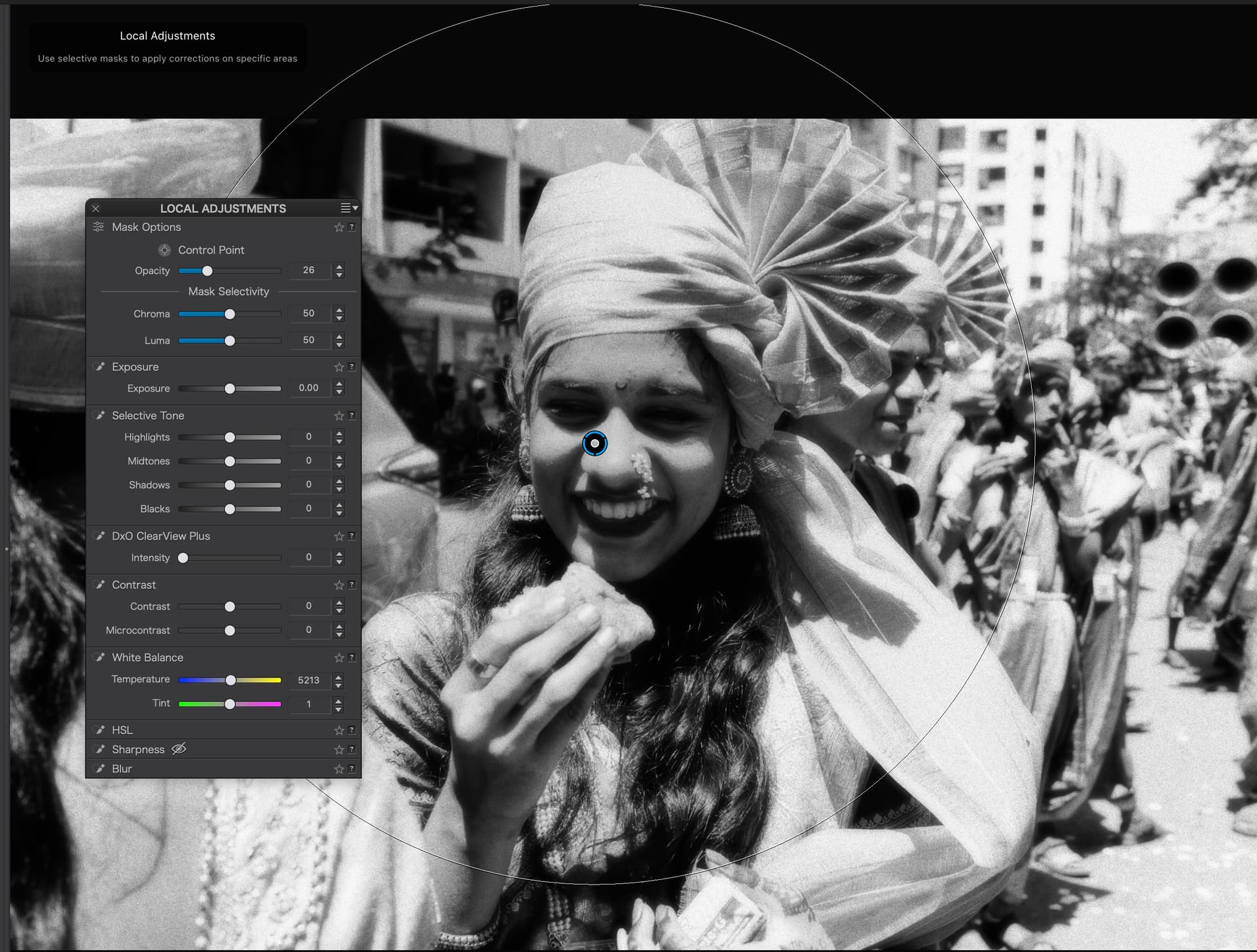The width and height of the screenshot is (1257, 952).
Task: Click the DxO ClearView Plus brush icon
Action: (x=100, y=536)
